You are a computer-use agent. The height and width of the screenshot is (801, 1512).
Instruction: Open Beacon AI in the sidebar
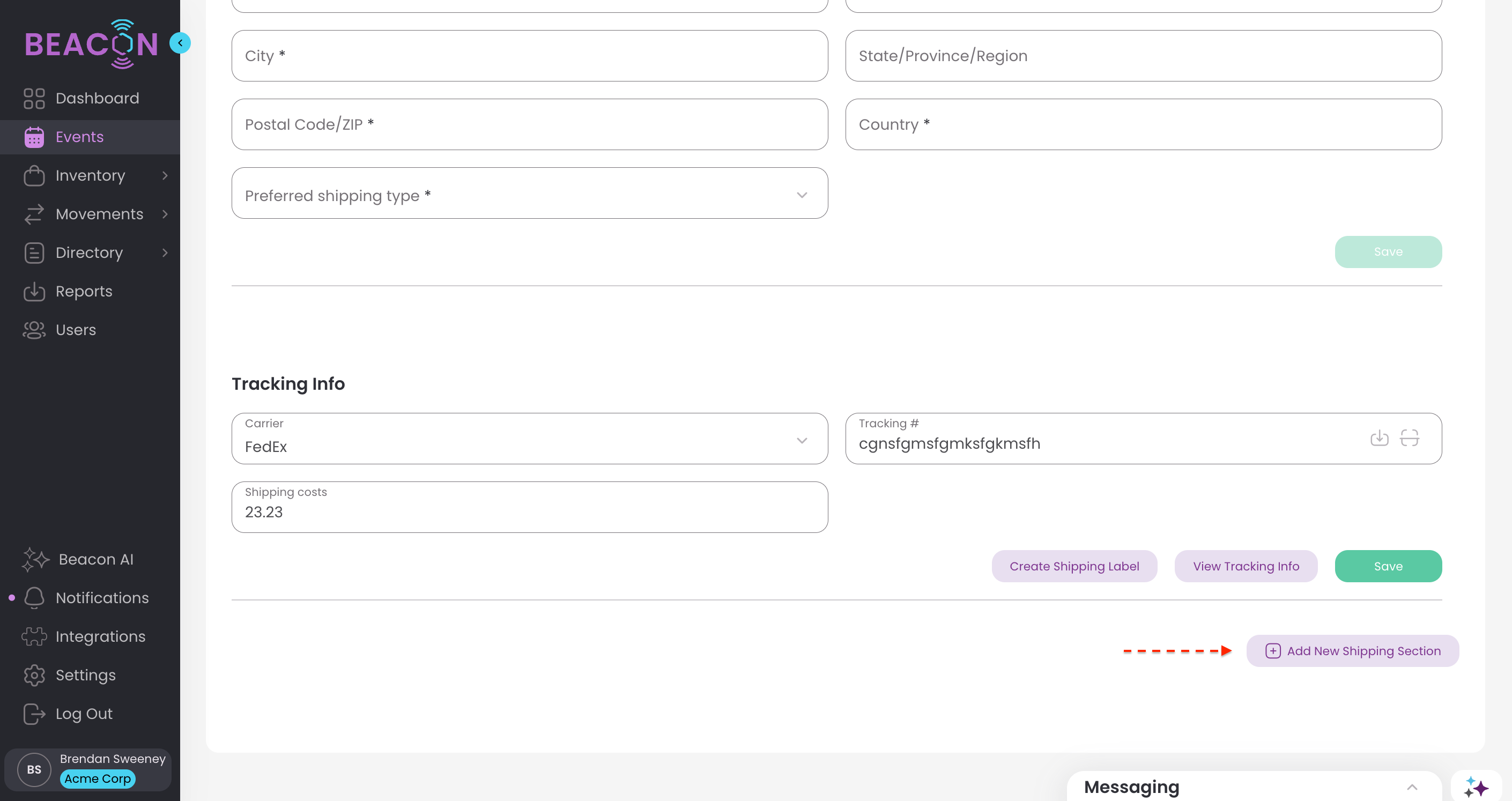(90, 559)
